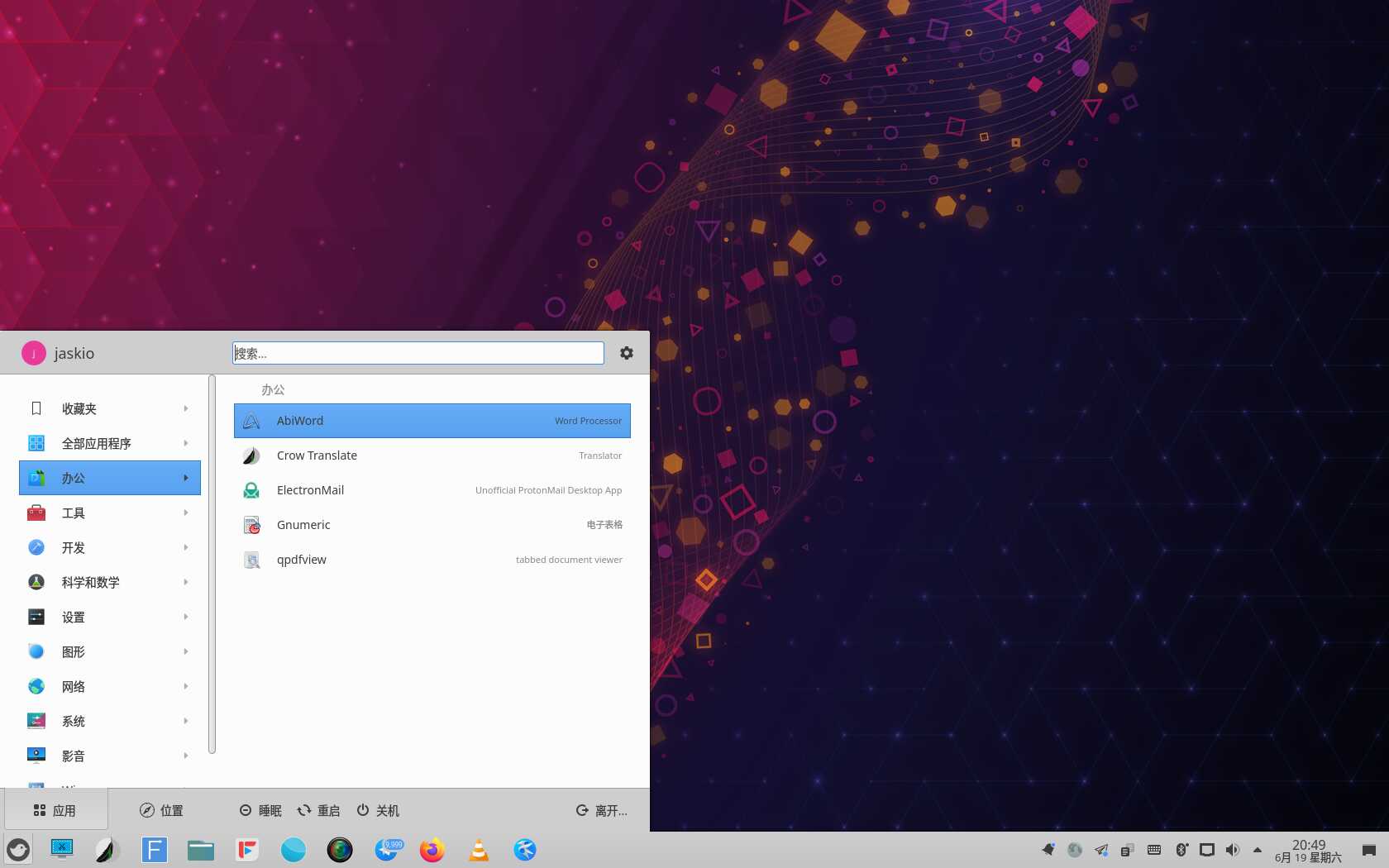Select the 办公 office category
This screenshot has width=1389, height=868.
tap(110, 478)
